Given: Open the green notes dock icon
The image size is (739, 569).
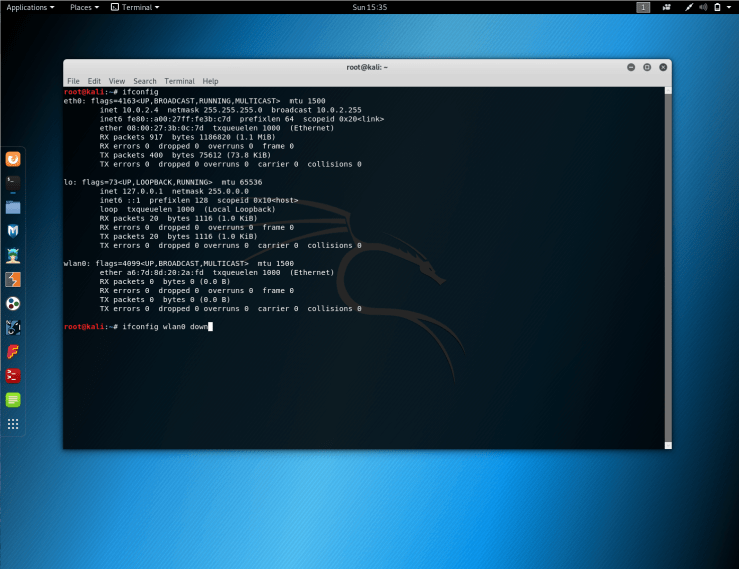Looking at the screenshot, I should tap(13, 399).
